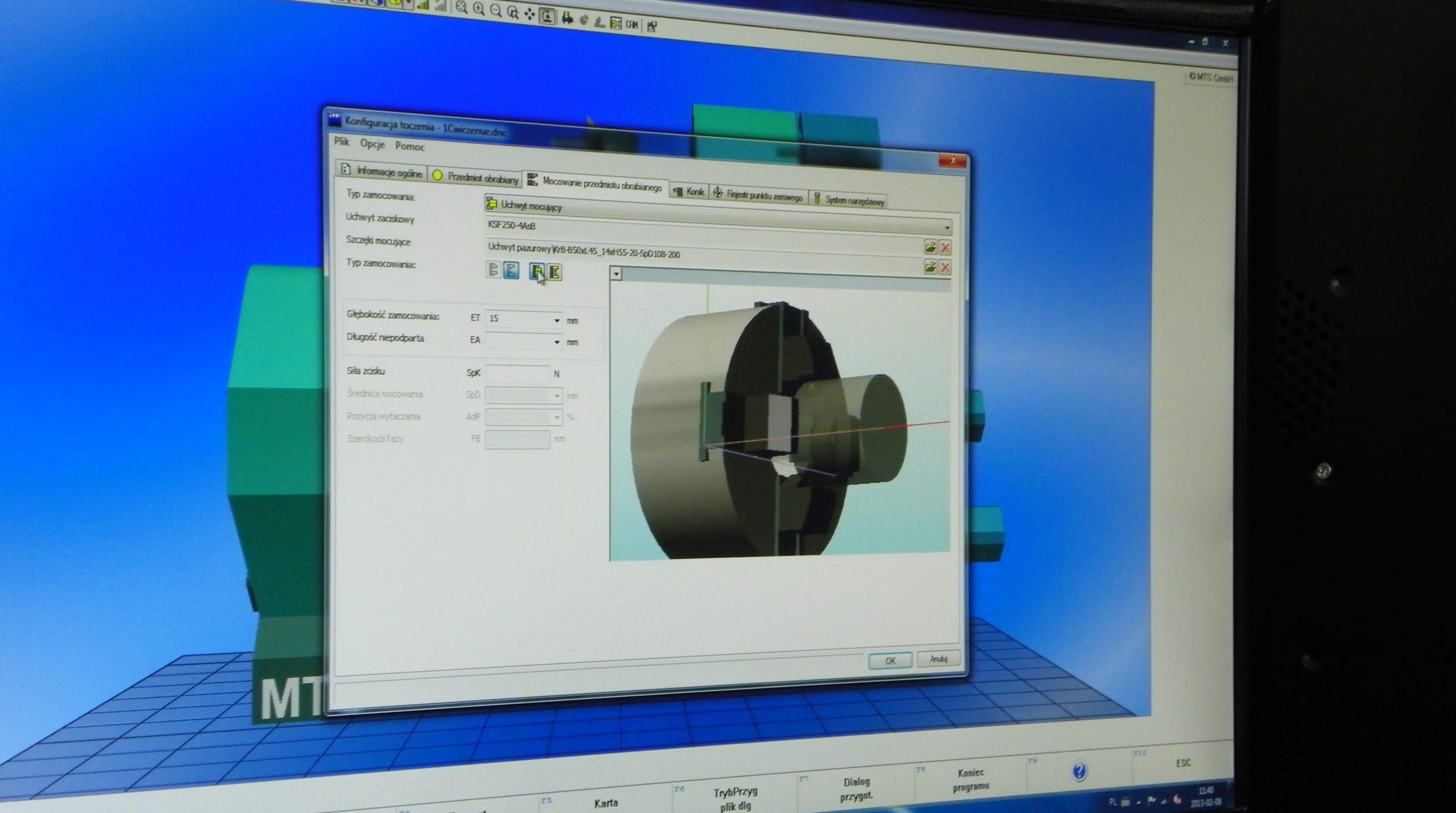Click the zoom in magnifier icon

478,9
